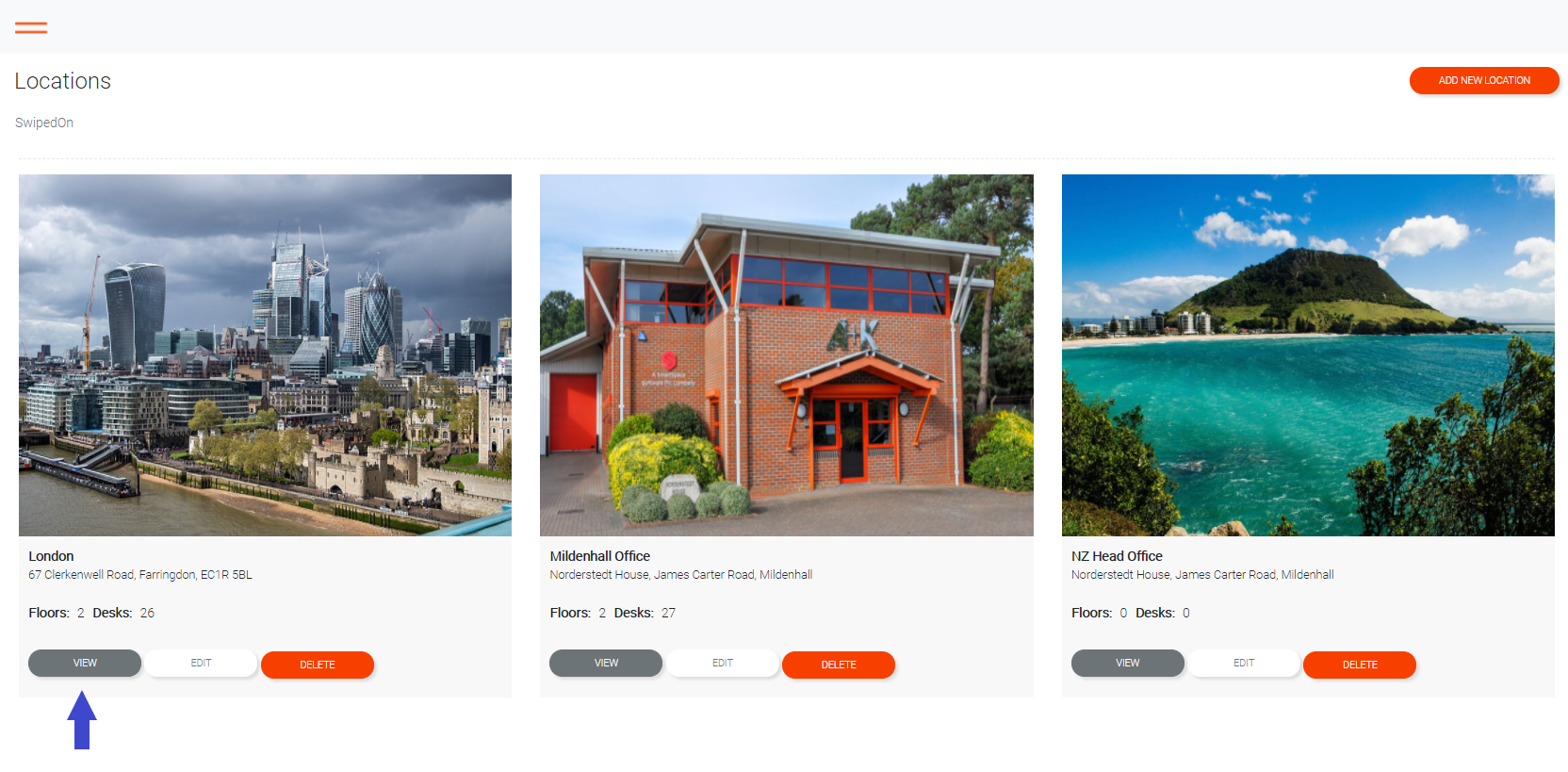Open the orange hamburger menu icon

[x=31, y=27]
